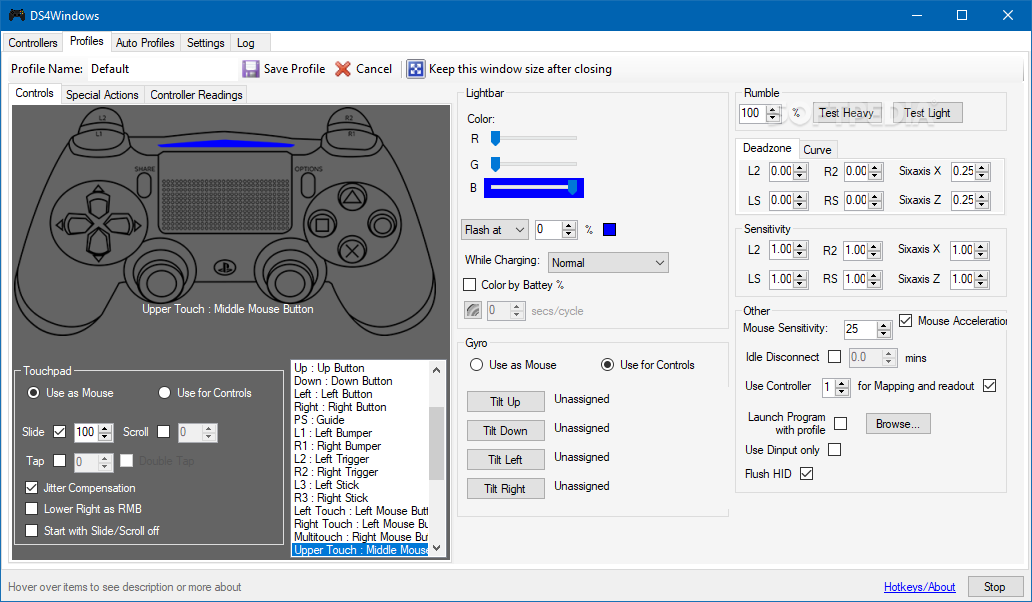Click the red X Cancel icon
The width and height of the screenshot is (1032, 602).
[343, 69]
